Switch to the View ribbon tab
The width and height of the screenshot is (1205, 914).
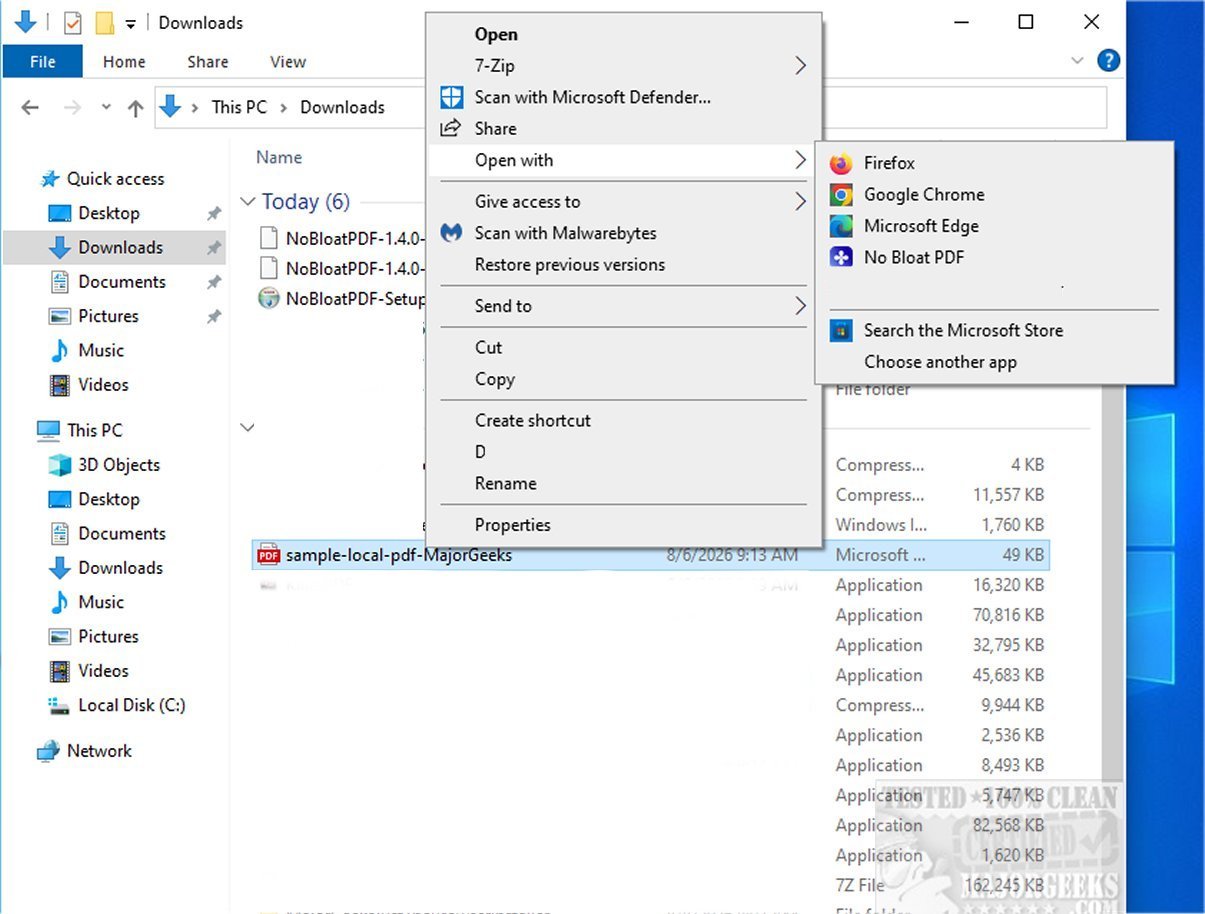288,62
